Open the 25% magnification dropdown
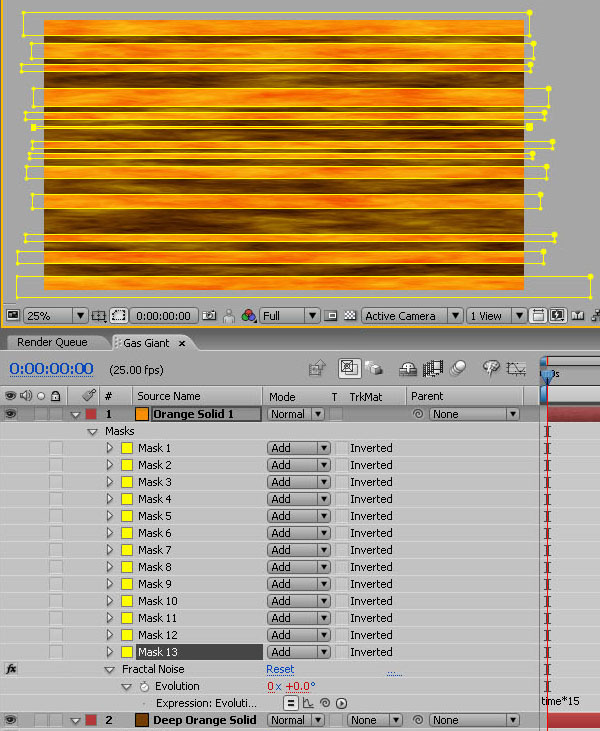The width and height of the screenshot is (600, 731). tap(55, 316)
